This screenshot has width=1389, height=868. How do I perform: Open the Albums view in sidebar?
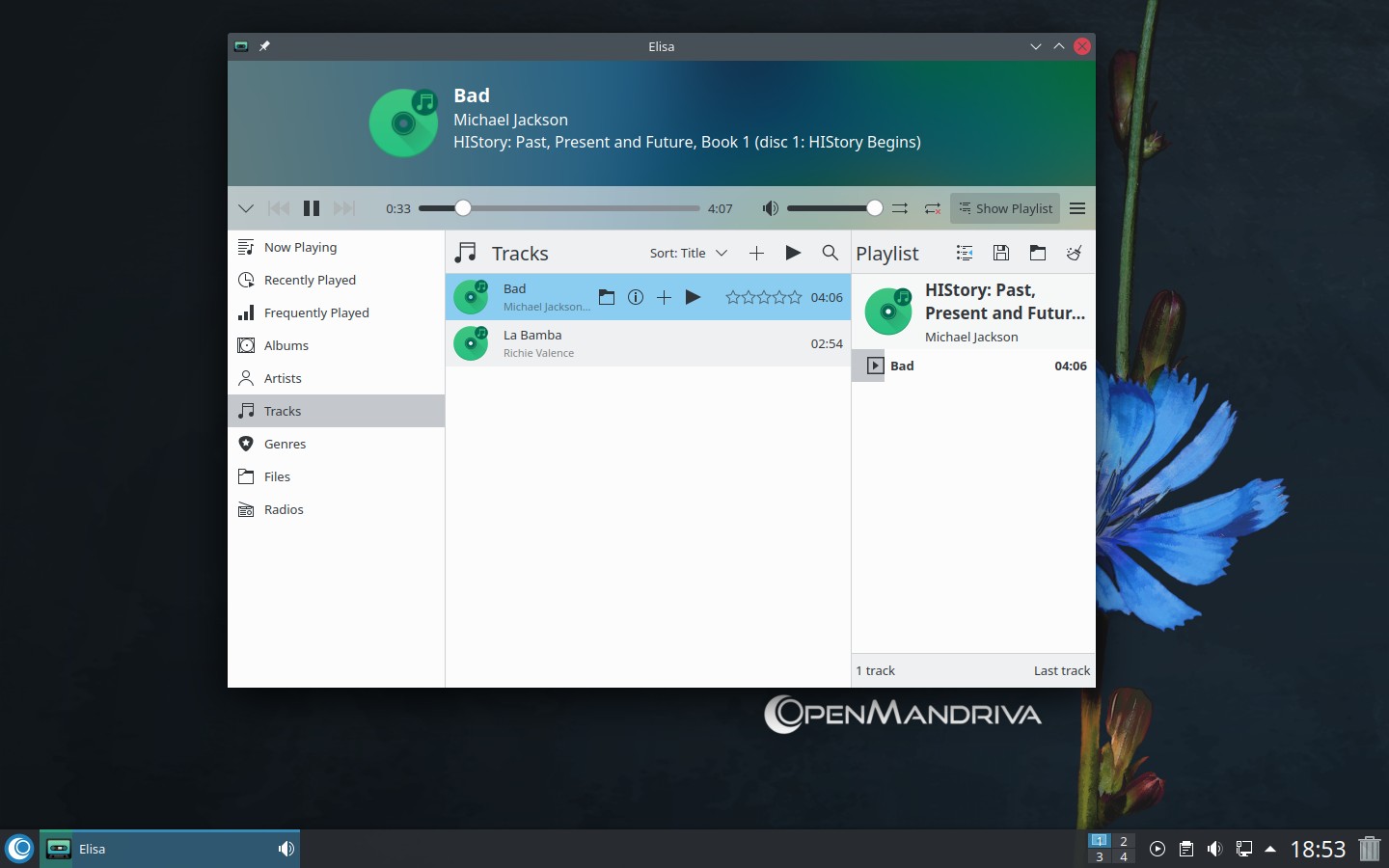click(286, 345)
